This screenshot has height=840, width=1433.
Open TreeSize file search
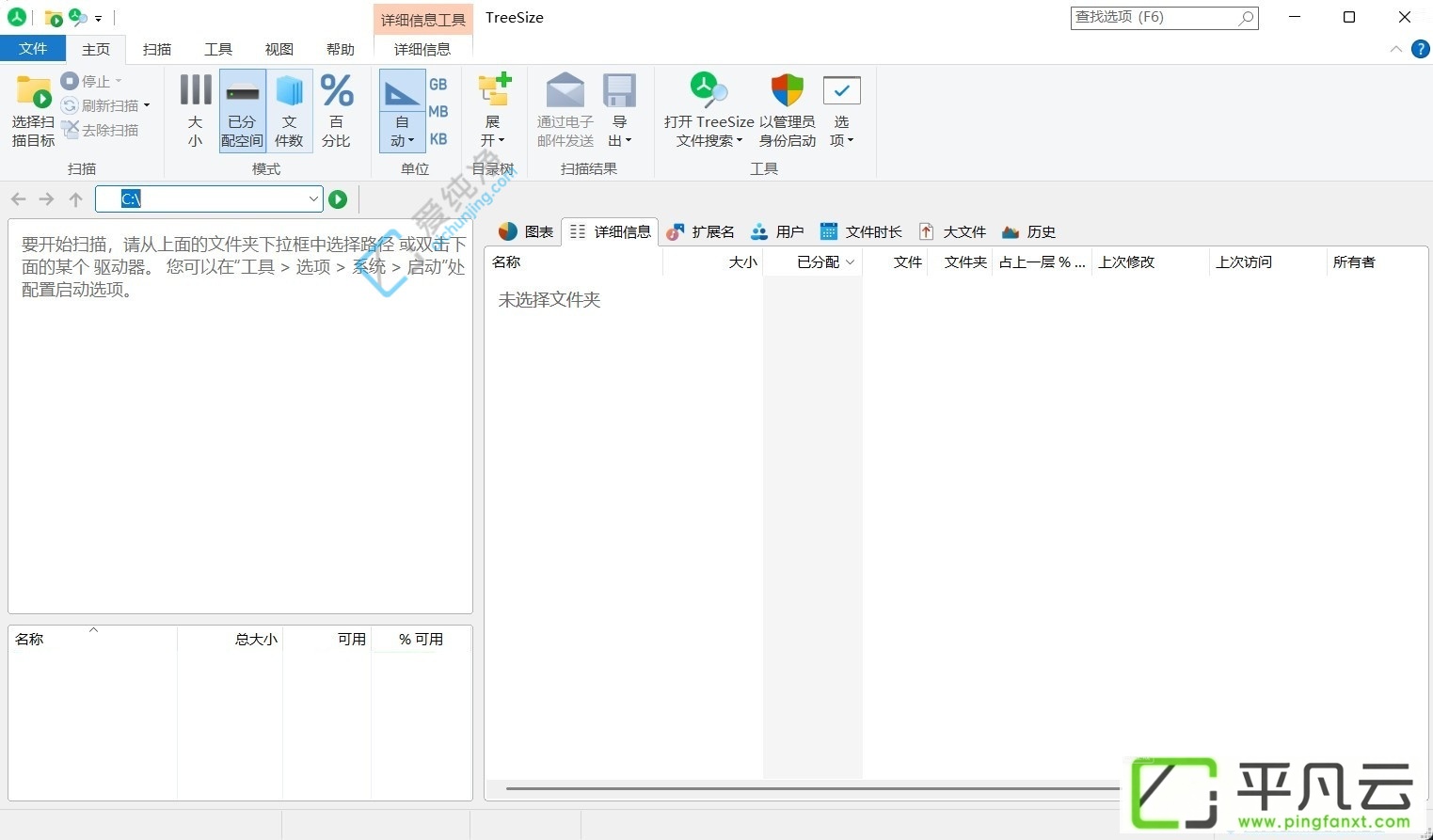click(x=709, y=111)
